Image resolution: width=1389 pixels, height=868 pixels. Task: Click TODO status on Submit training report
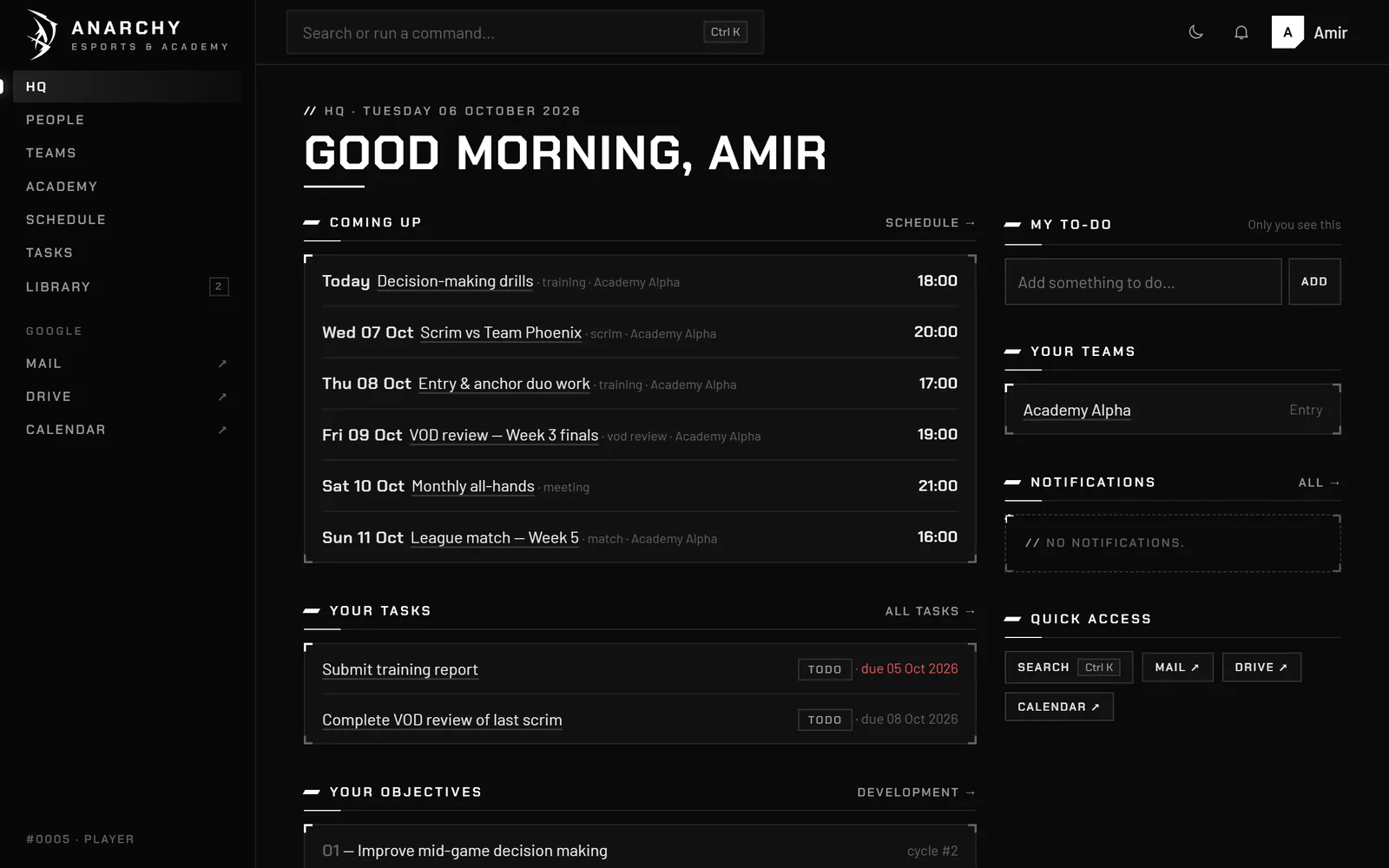click(825, 669)
